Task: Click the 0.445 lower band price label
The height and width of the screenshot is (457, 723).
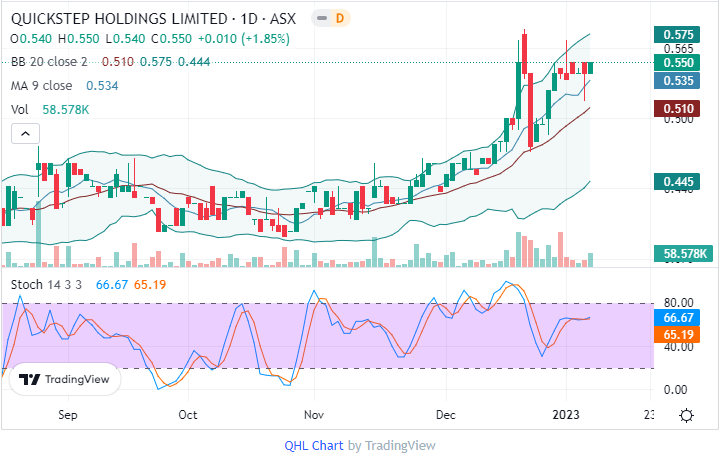Action: click(679, 181)
